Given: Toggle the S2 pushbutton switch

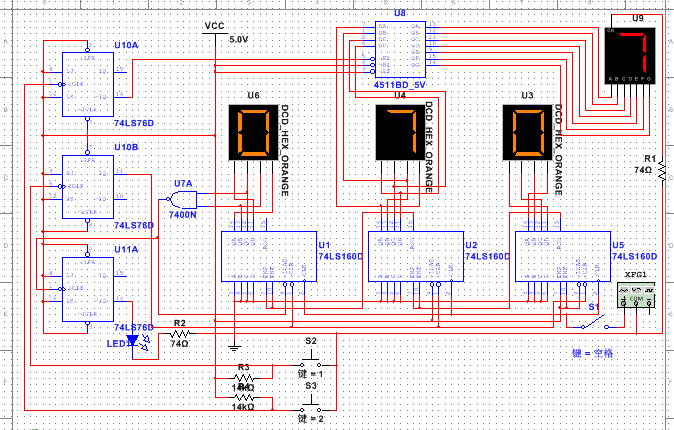Looking at the screenshot, I should pos(311,360).
